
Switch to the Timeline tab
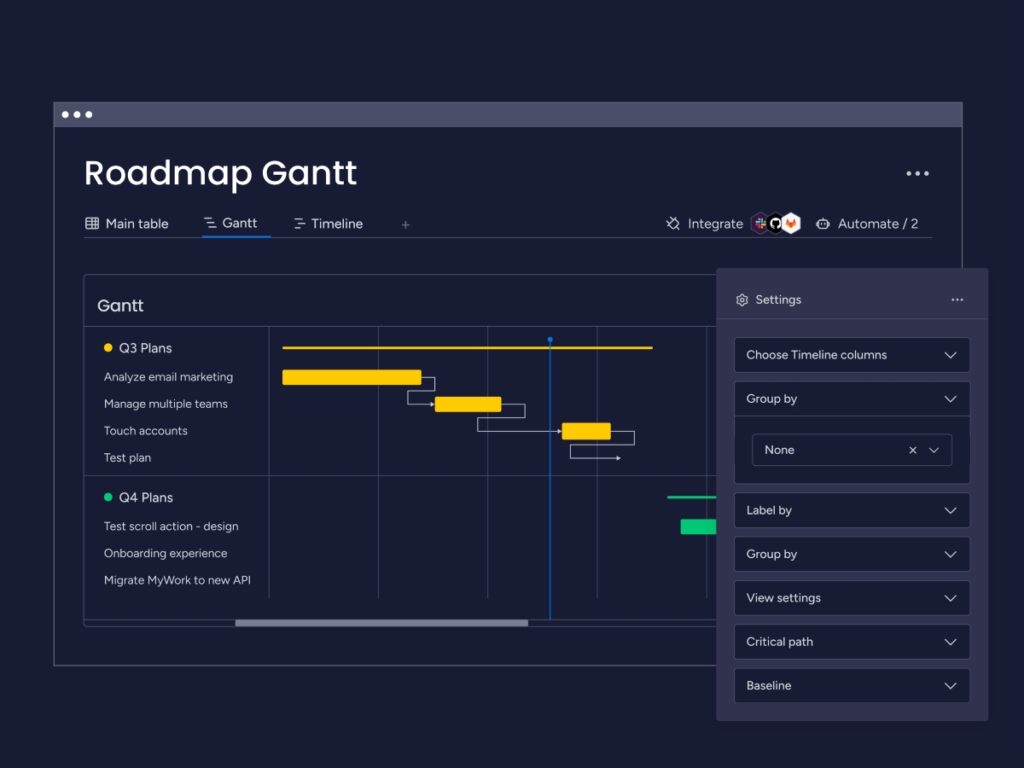pyautogui.click(x=335, y=223)
